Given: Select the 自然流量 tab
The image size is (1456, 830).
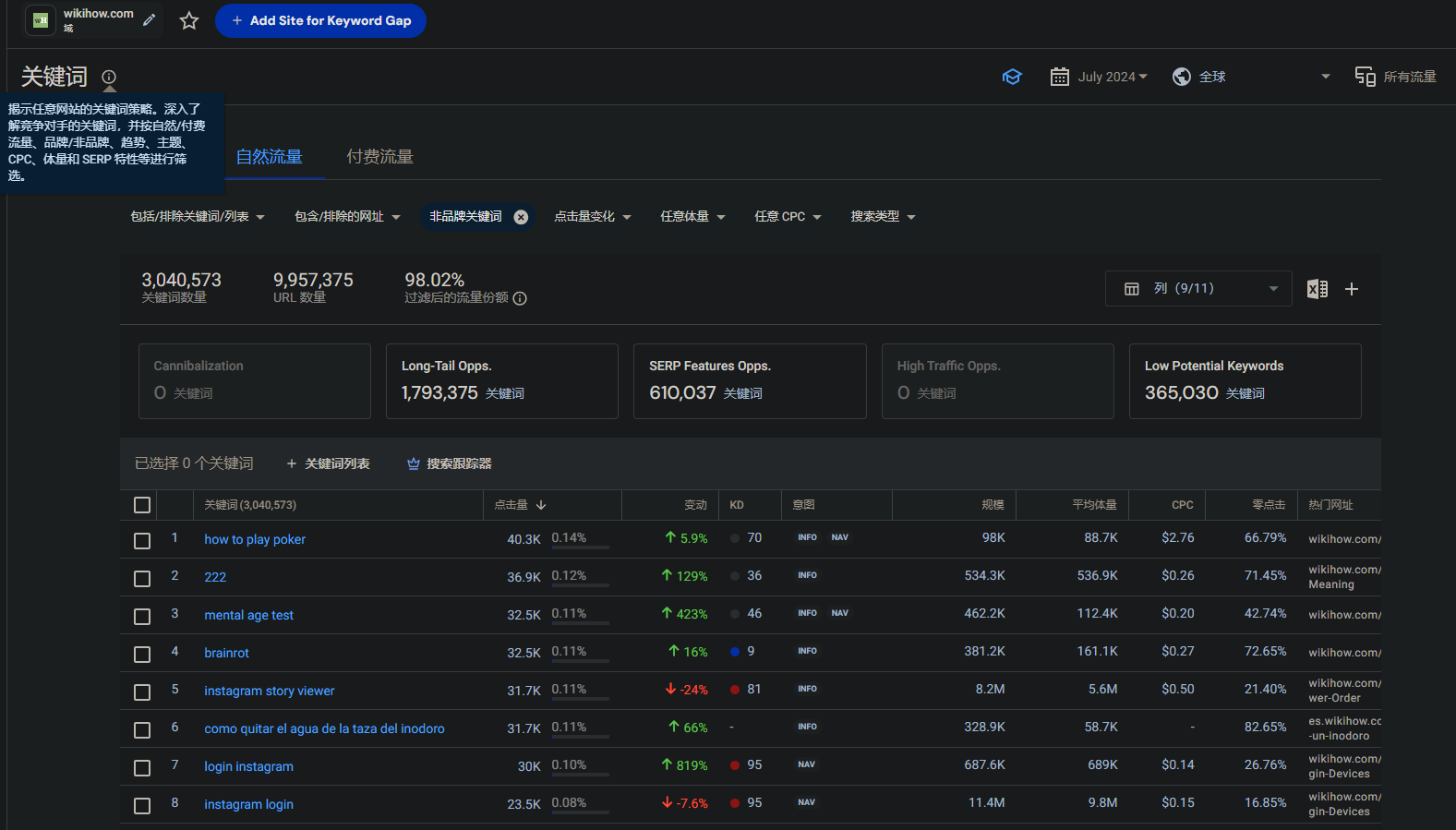Looking at the screenshot, I should [x=270, y=157].
